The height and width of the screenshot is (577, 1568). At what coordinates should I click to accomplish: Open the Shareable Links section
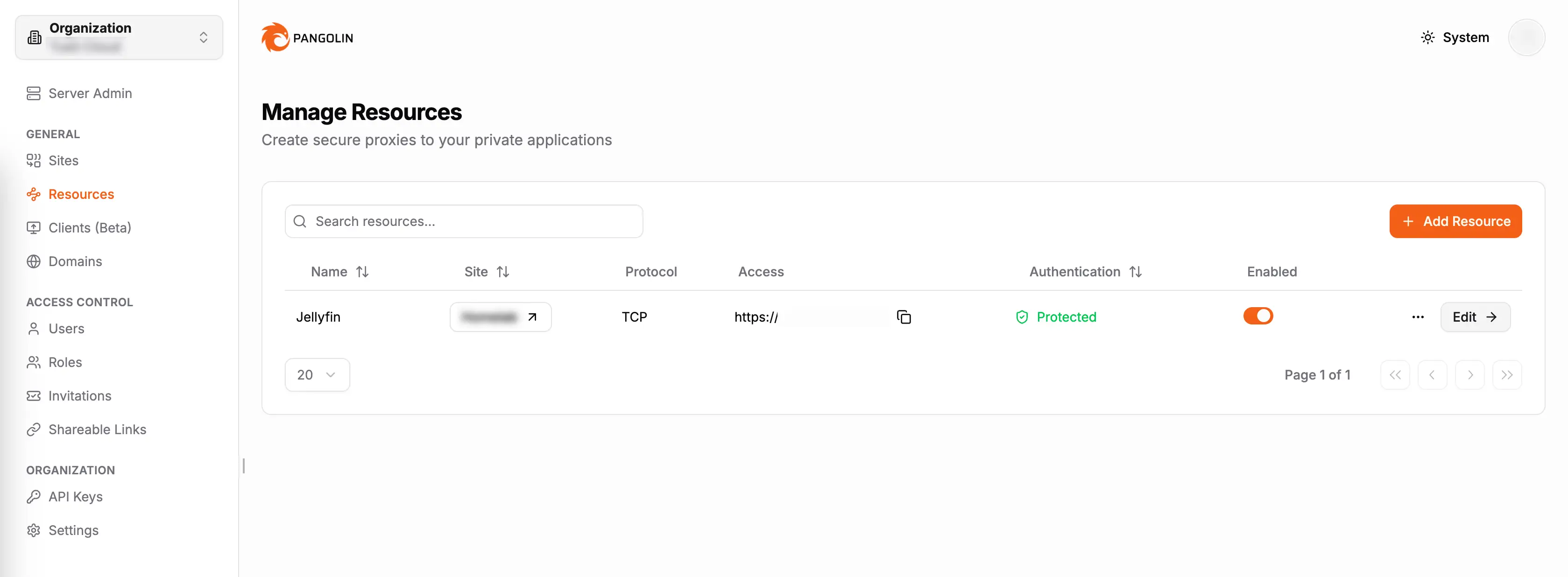click(x=97, y=429)
